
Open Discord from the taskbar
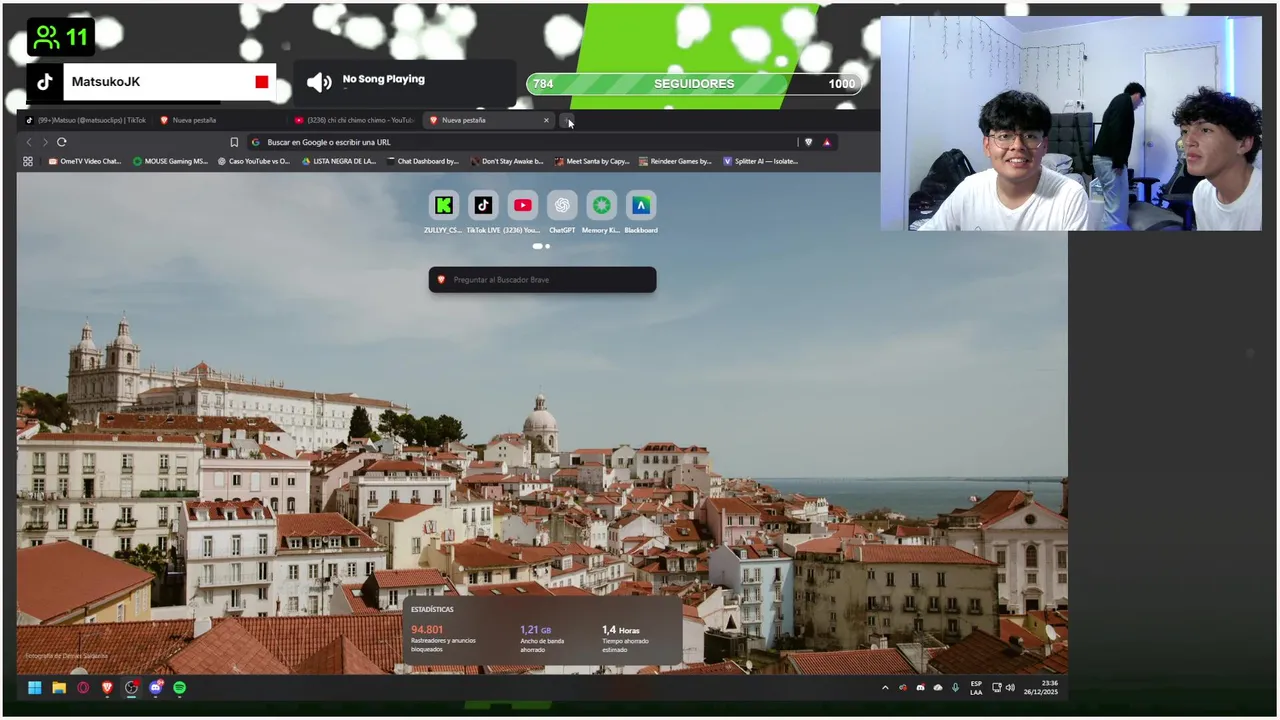155,688
